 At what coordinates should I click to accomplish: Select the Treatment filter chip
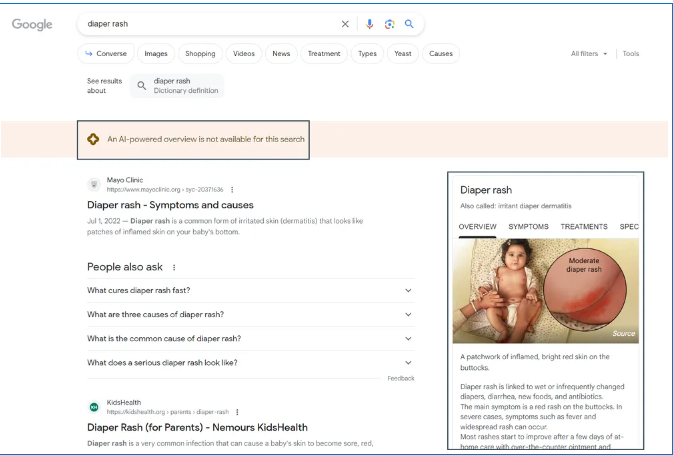point(324,54)
